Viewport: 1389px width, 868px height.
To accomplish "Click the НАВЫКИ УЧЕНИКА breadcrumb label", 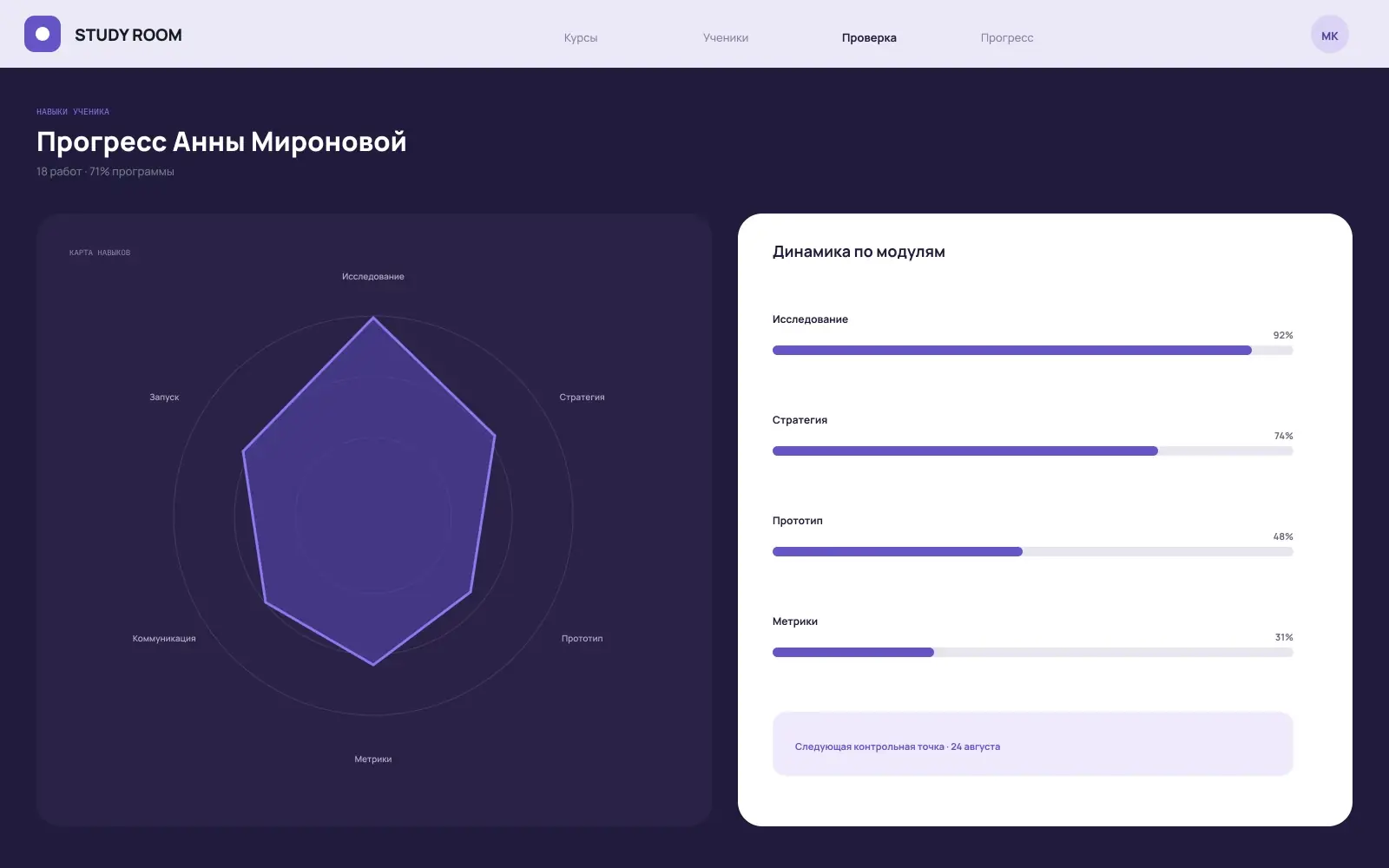I will point(73,112).
